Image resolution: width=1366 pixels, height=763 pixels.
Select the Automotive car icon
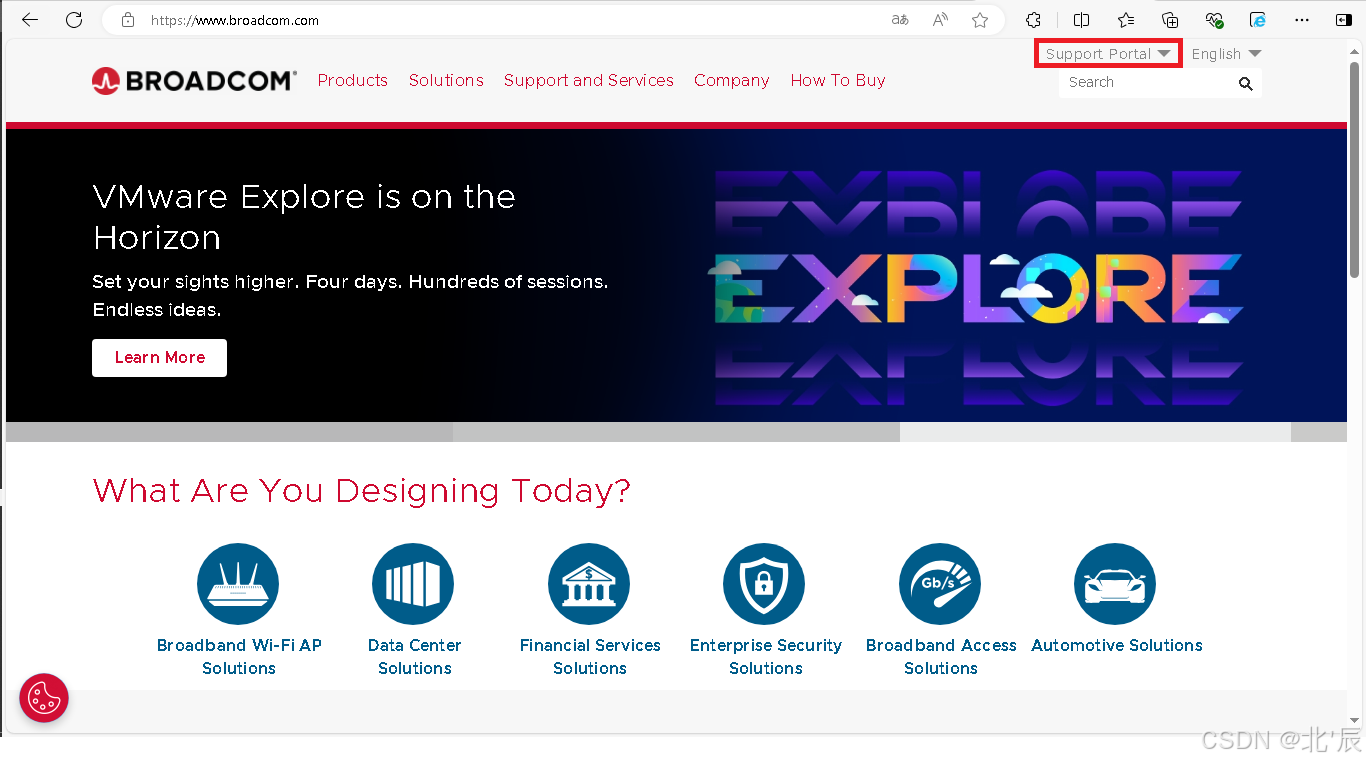pyautogui.click(x=1115, y=584)
